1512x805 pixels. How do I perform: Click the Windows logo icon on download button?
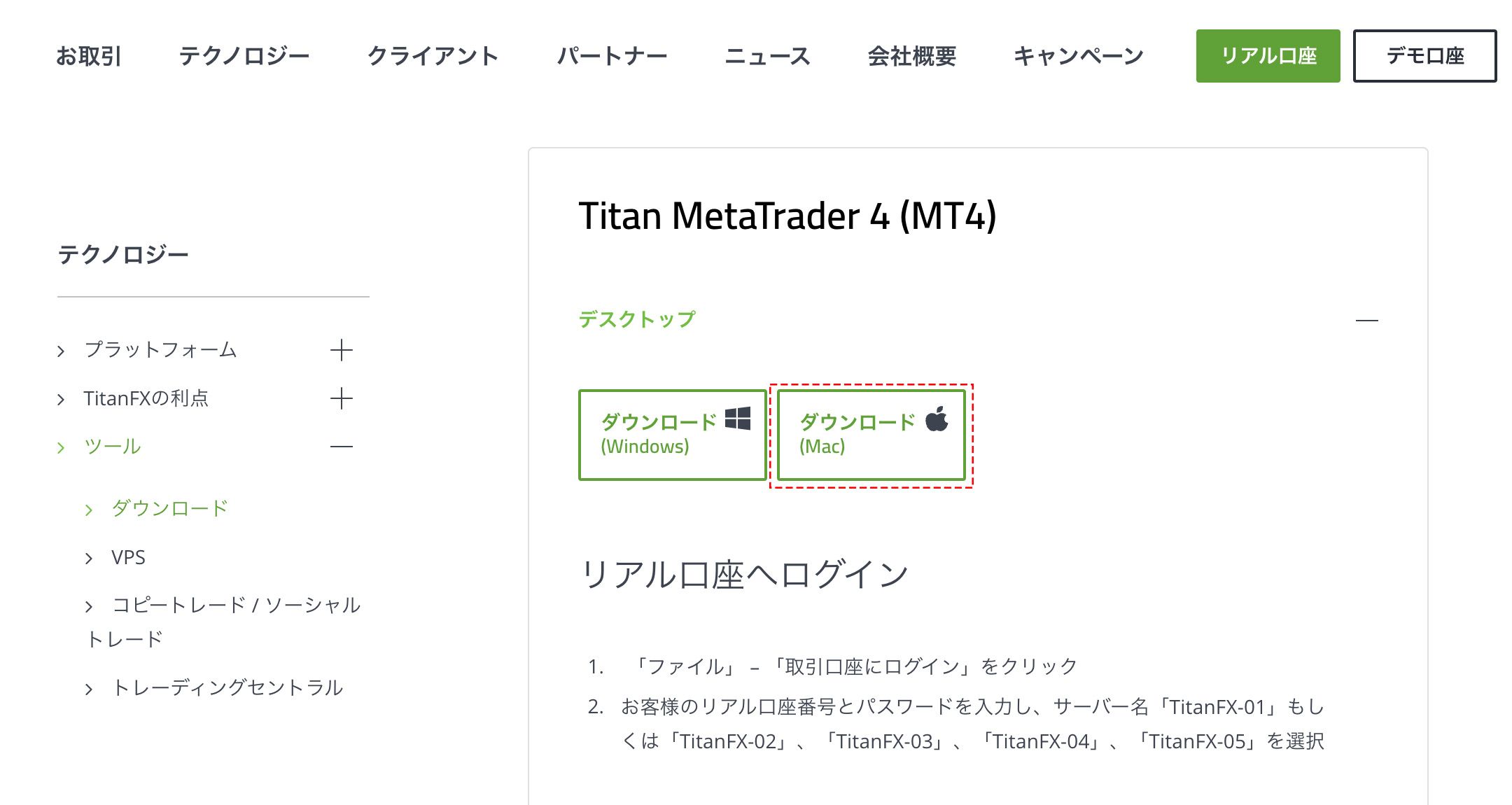tap(737, 420)
